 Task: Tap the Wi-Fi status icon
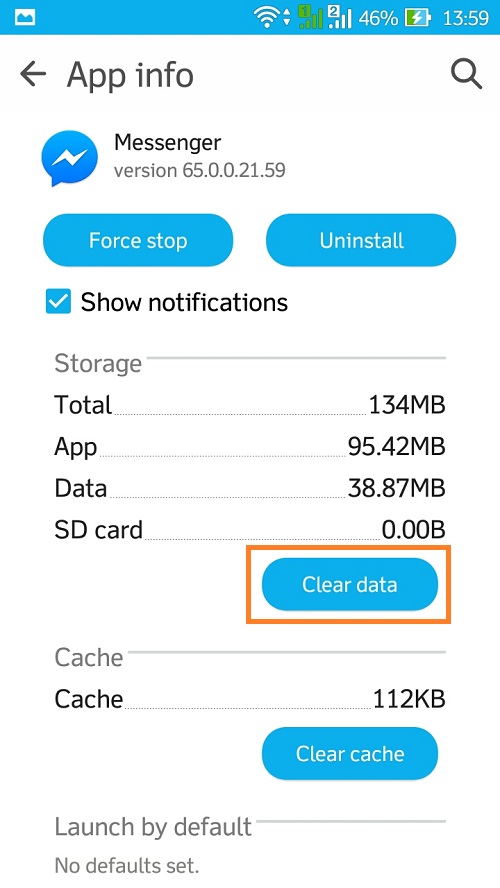[268, 18]
